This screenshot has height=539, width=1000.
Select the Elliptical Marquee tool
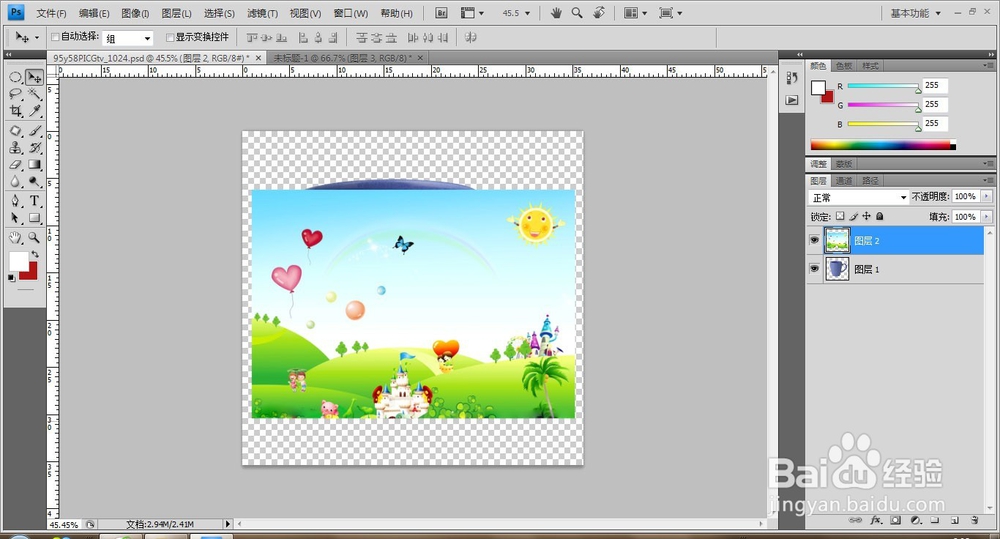[x=16, y=77]
